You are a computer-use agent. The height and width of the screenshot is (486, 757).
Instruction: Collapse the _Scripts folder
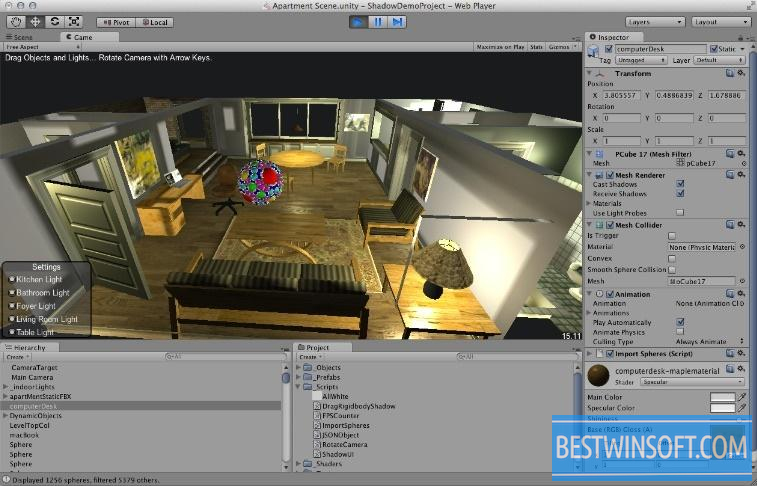point(298,387)
